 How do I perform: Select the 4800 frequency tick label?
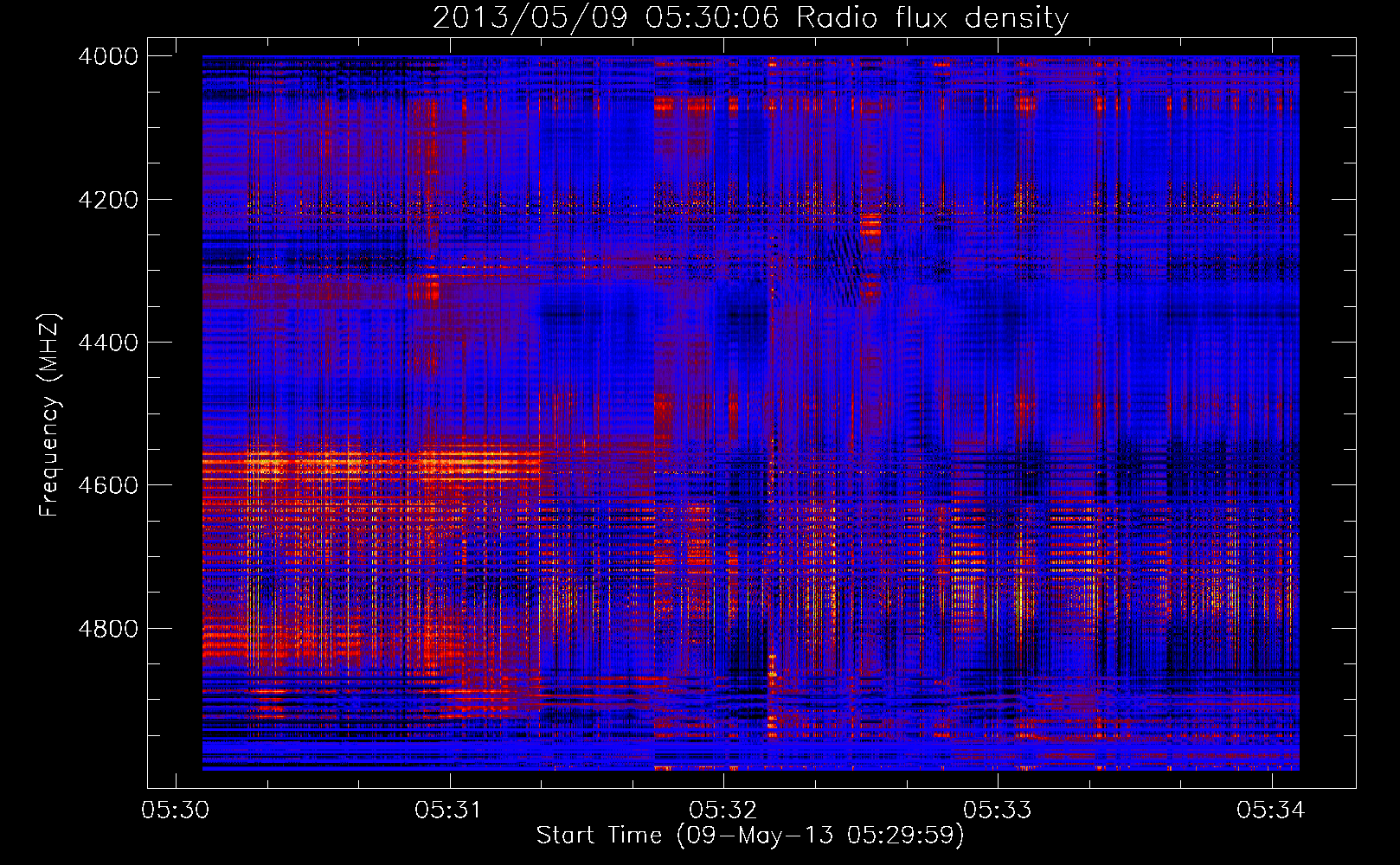point(108,629)
